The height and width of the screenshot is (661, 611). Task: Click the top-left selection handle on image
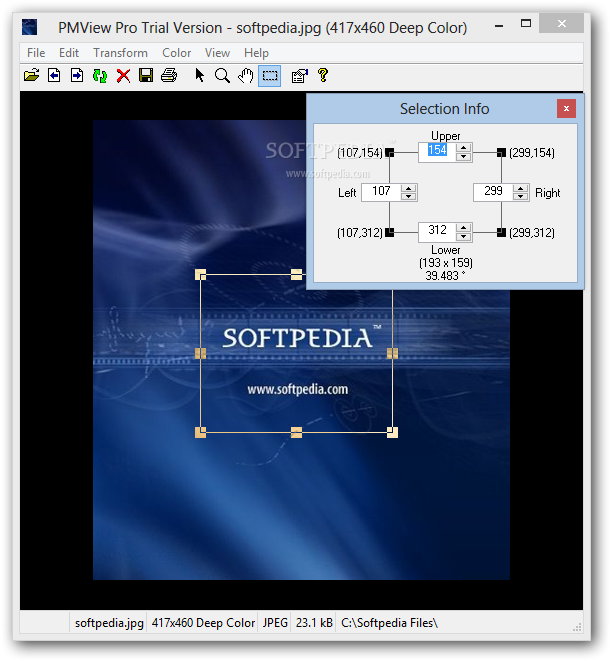point(201,275)
